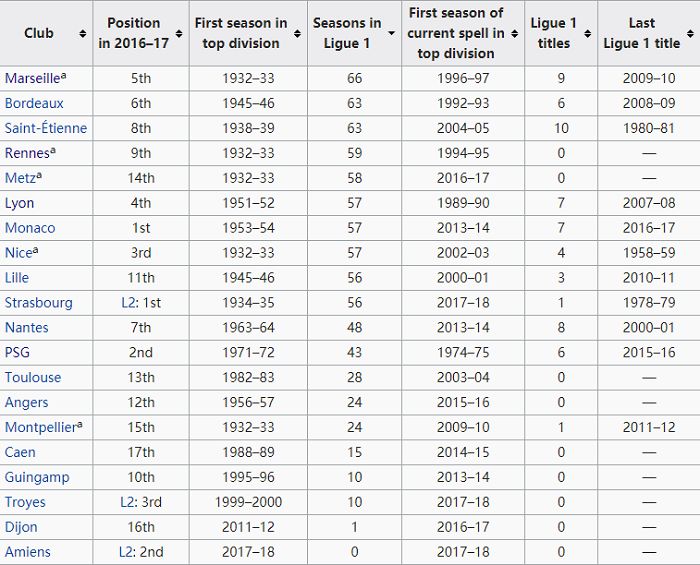Sort by Last Ligue 1 title arrows
This screenshot has height=565, width=700.
(x=690, y=33)
